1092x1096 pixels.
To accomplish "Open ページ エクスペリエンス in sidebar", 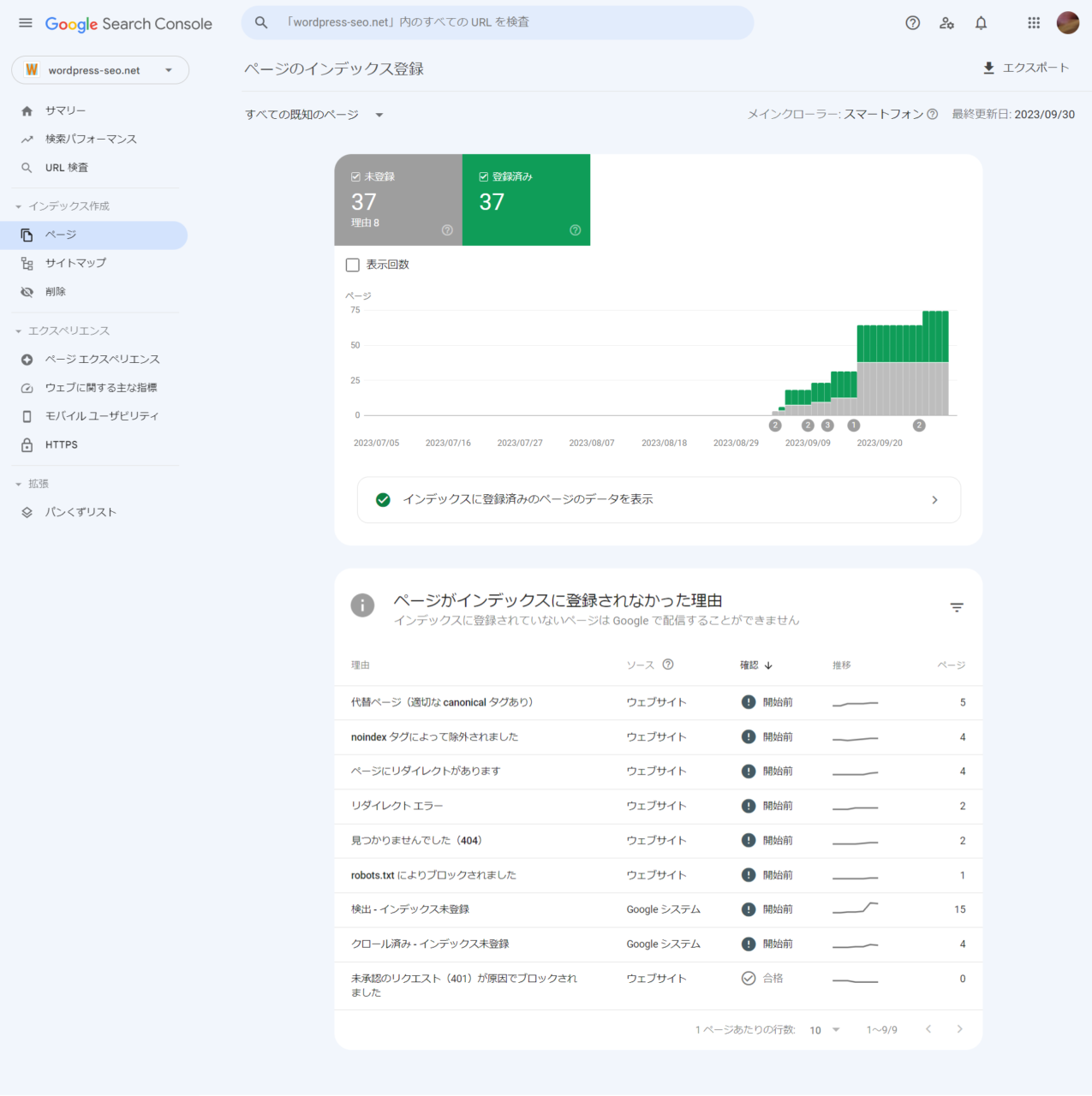I will [94, 359].
